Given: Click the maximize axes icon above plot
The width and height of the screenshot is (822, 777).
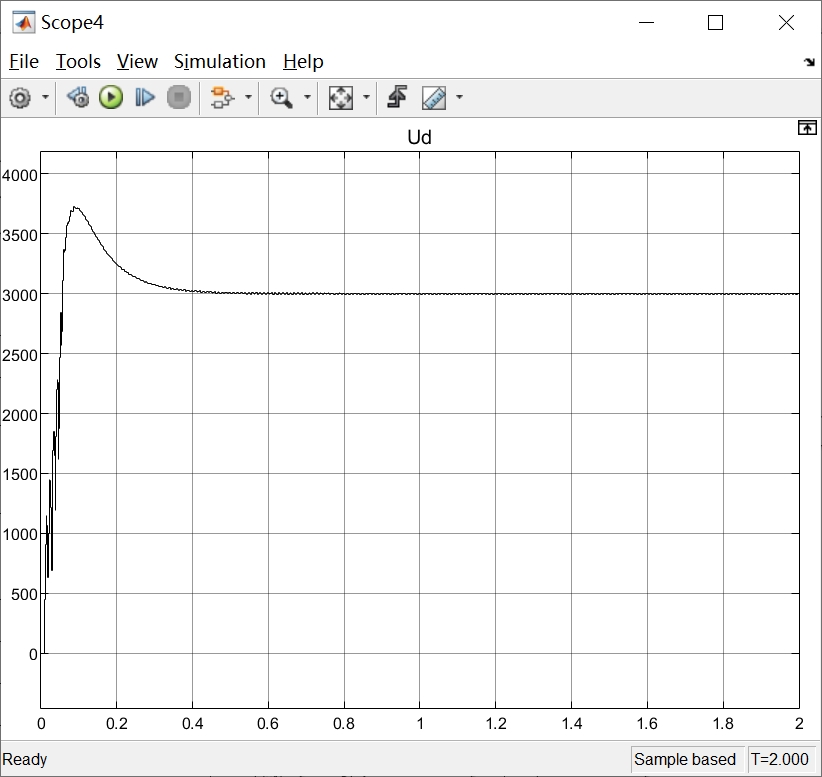Looking at the screenshot, I should [807, 128].
